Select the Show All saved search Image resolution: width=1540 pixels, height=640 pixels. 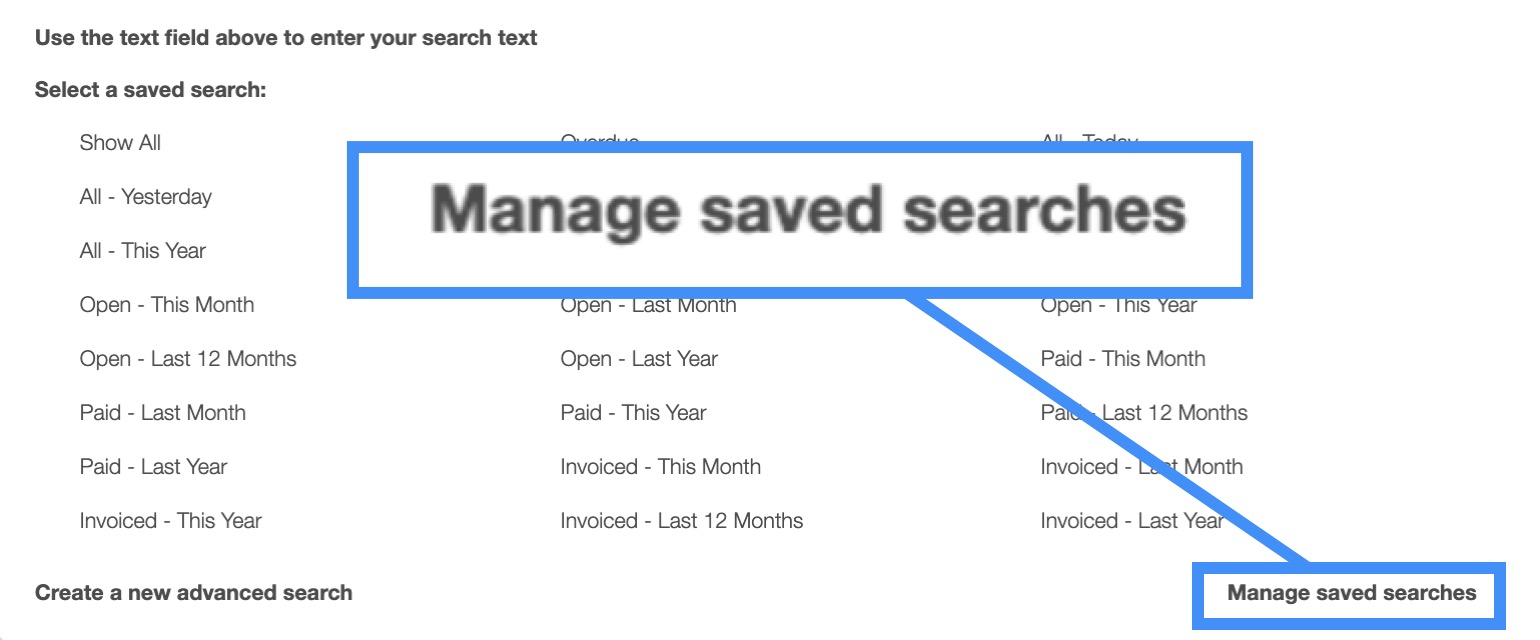click(x=120, y=143)
